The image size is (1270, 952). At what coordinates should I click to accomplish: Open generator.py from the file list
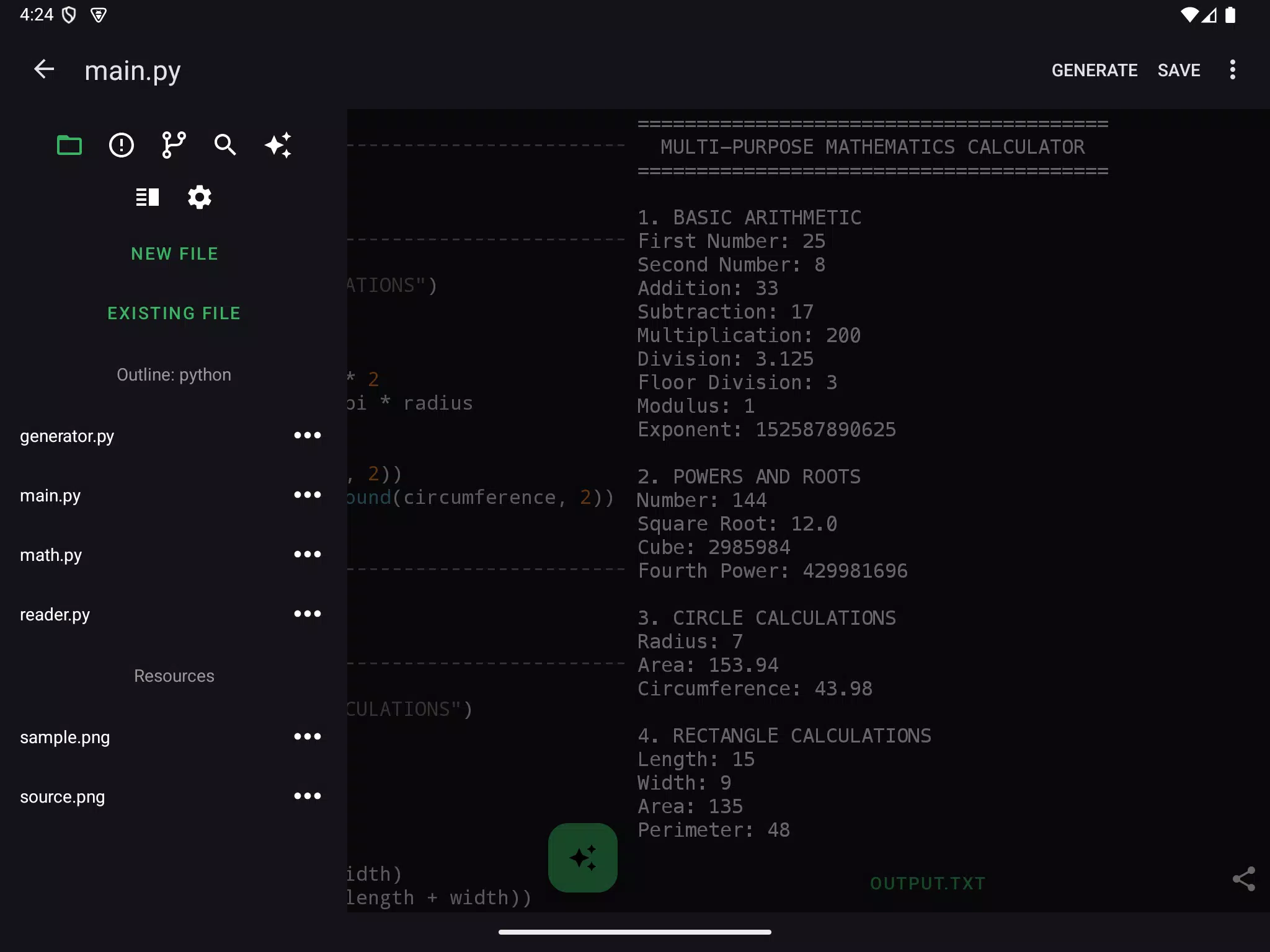(67, 436)
